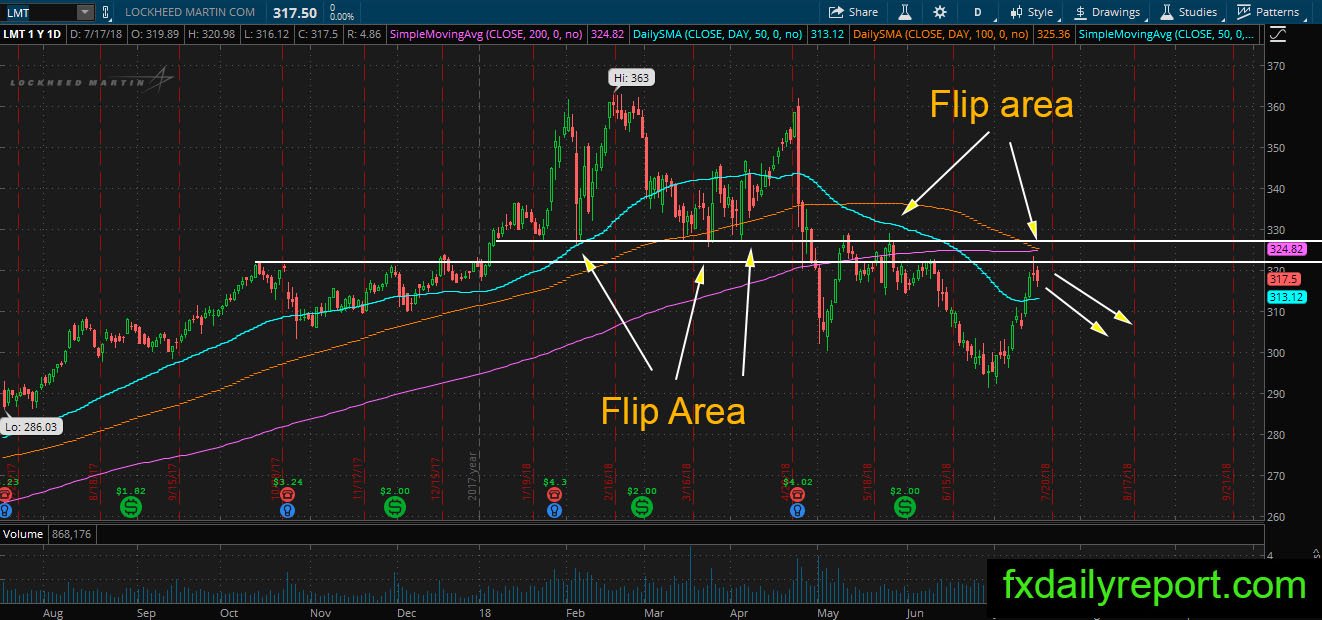This screenshot has height=620, width=1322.
Task: Click the LMT symbol input field
Action: (x=39, y=12)
